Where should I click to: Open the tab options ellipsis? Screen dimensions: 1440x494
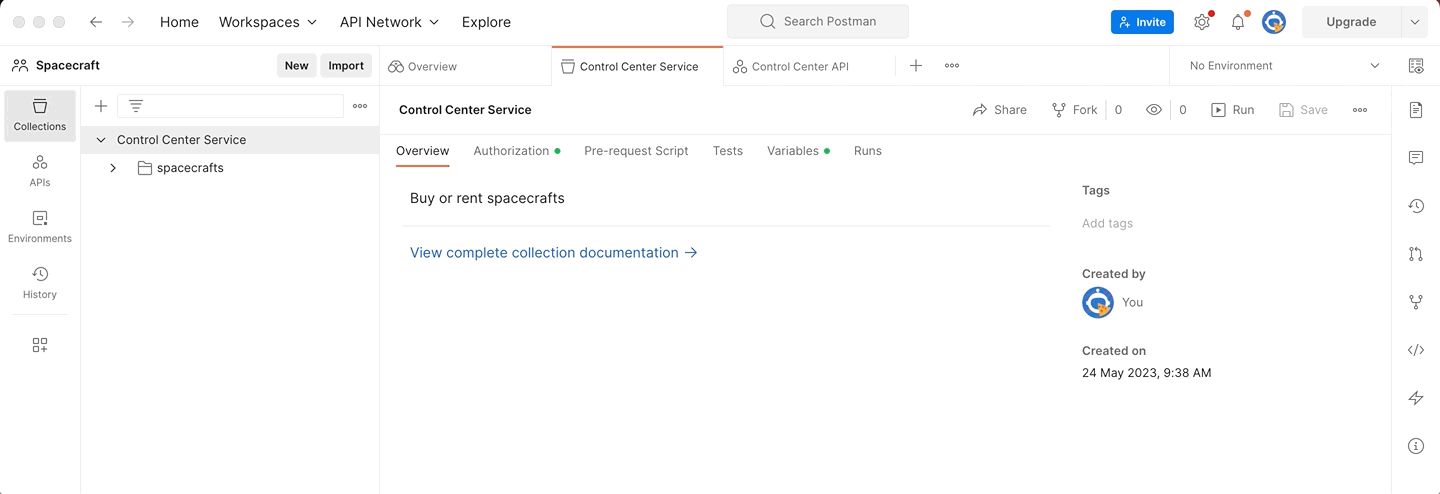click(952, 66)
